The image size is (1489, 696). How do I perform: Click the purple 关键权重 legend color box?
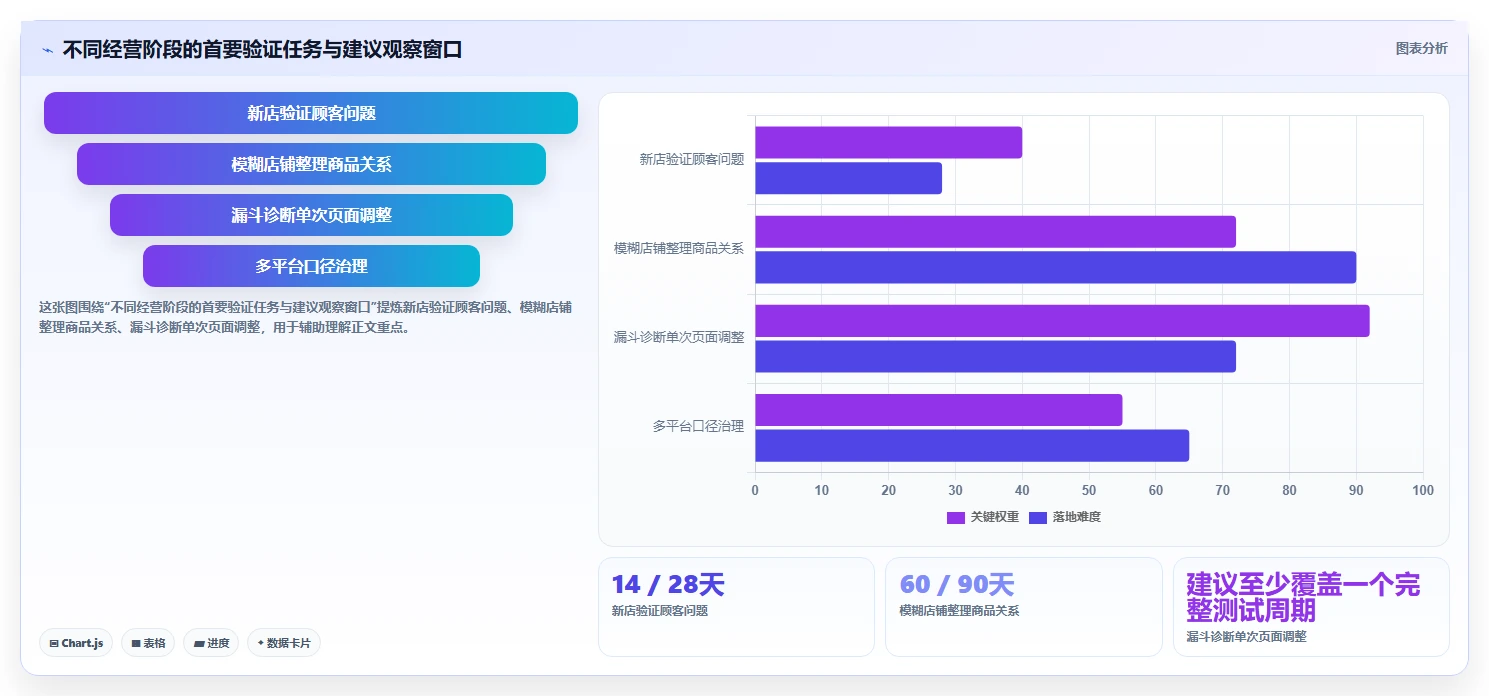pos(955,517)
